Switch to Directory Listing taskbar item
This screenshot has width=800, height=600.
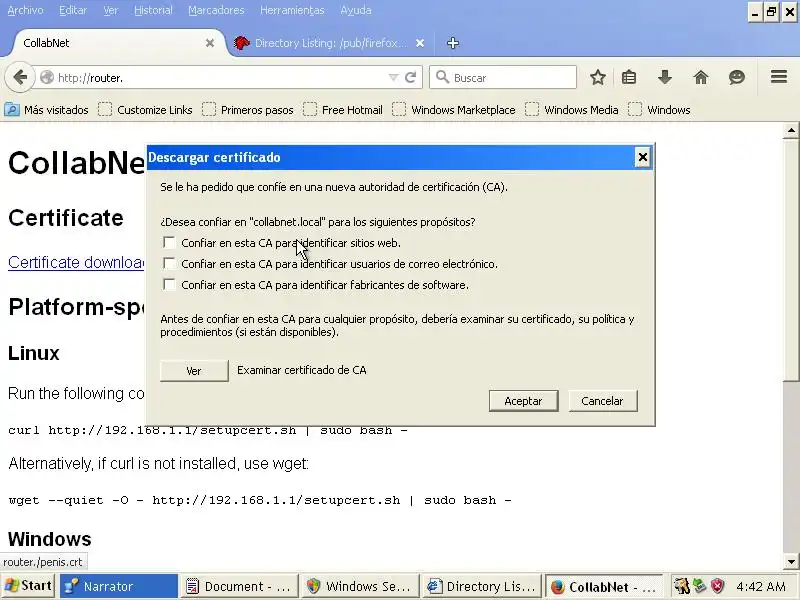pos(481,586)
